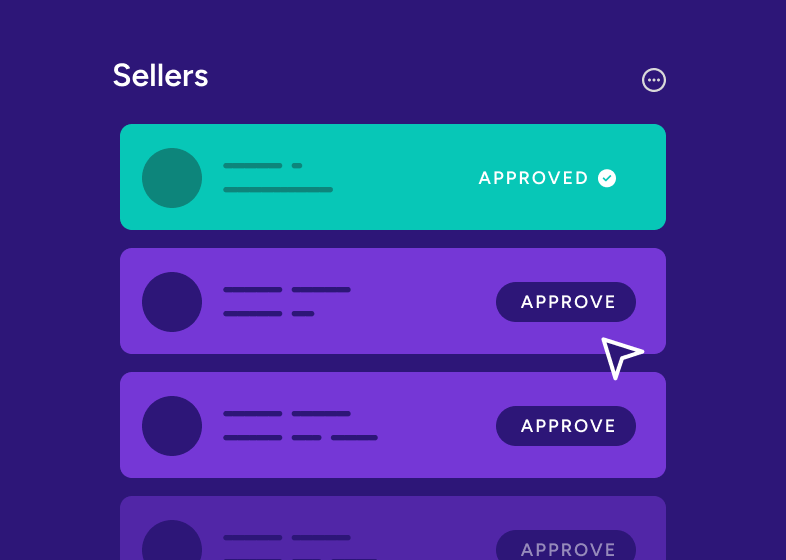Click the faded fourth seller's avatar
The height and width of the screenshot is (560, 786).
click(172, 542)
